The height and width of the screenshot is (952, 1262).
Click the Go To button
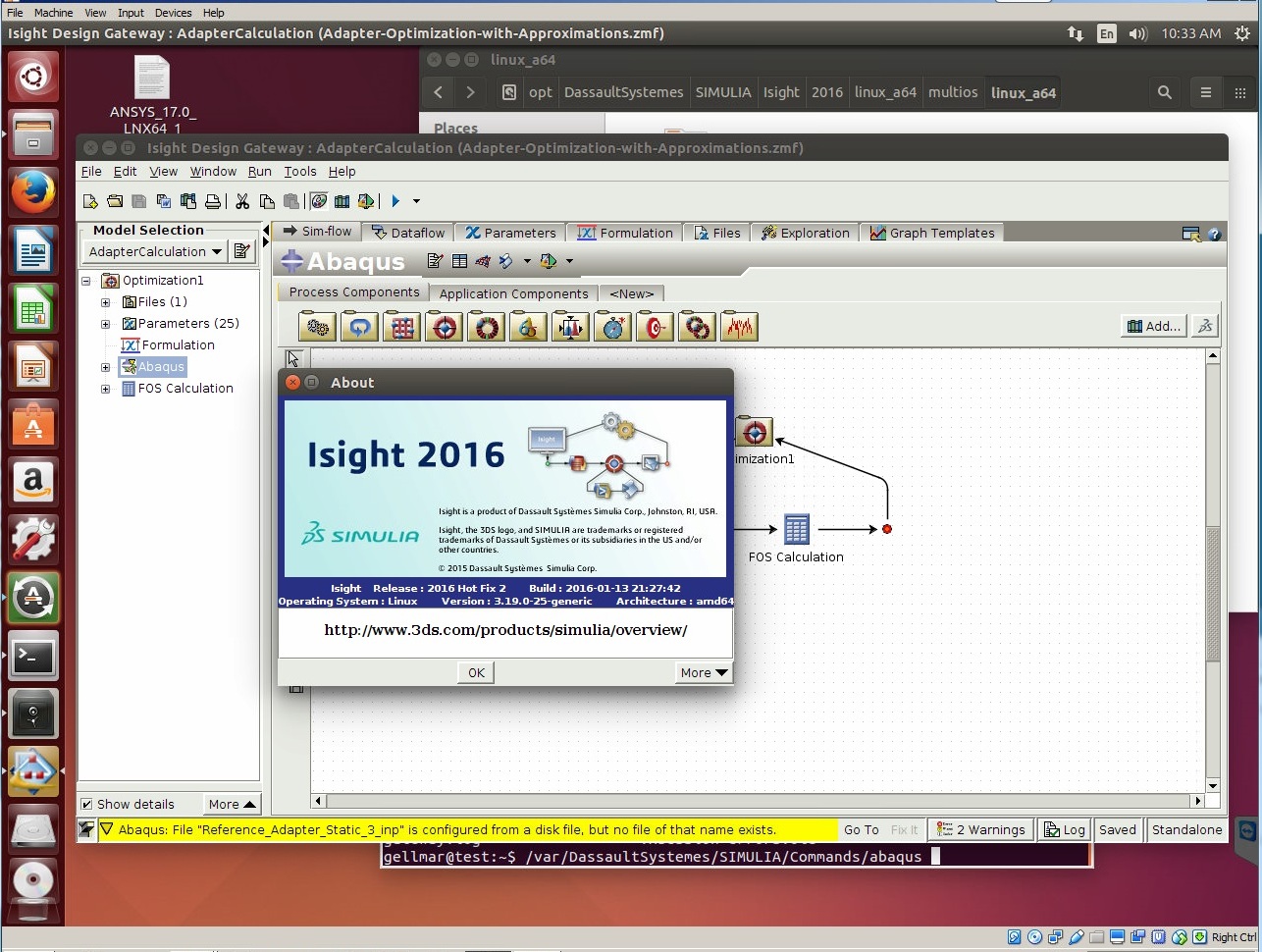point(862,829)
